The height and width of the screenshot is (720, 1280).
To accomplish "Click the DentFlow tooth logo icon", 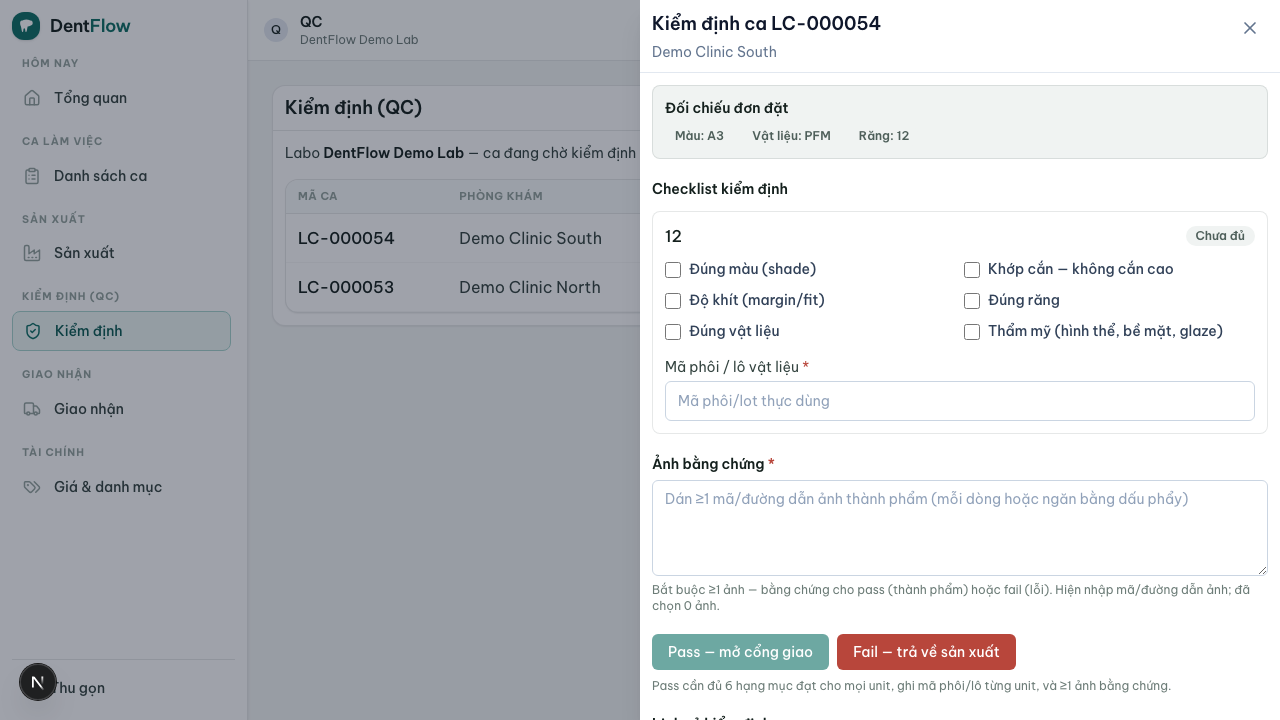I will click(26, 26).
